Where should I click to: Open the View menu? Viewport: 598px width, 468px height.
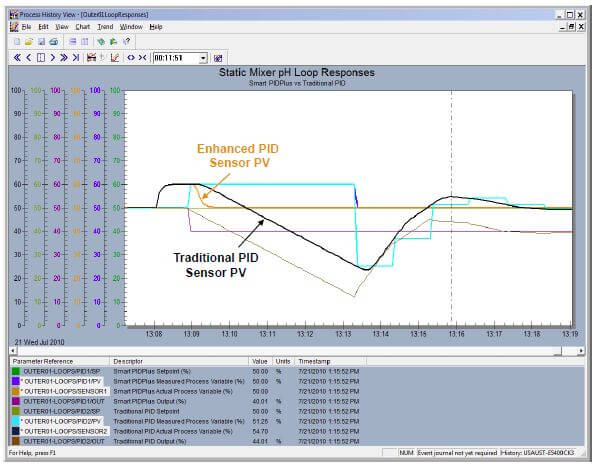pos(62,27)
